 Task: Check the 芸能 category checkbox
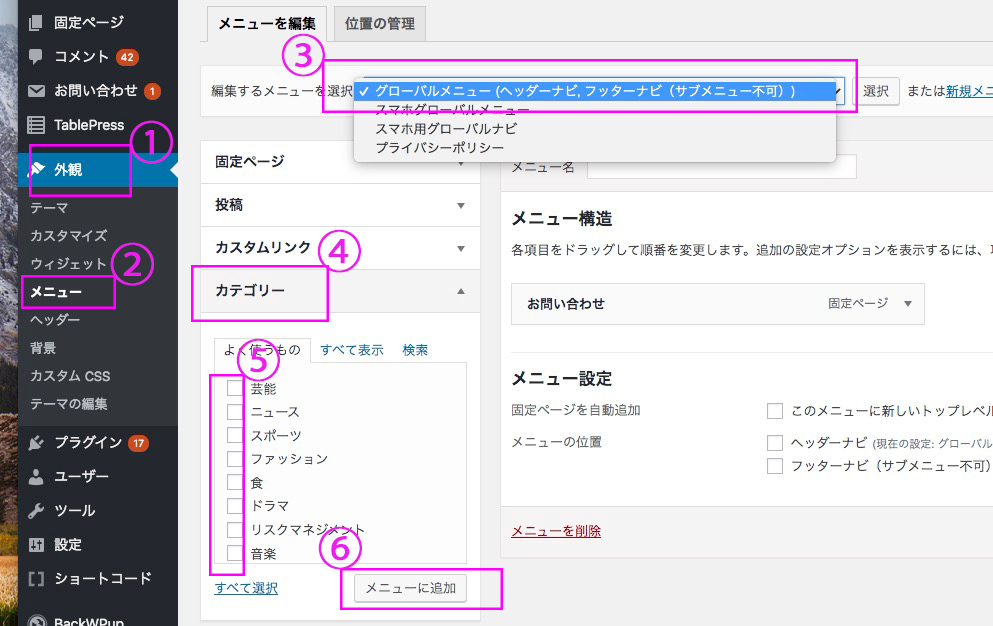click(x=235, y=388)
